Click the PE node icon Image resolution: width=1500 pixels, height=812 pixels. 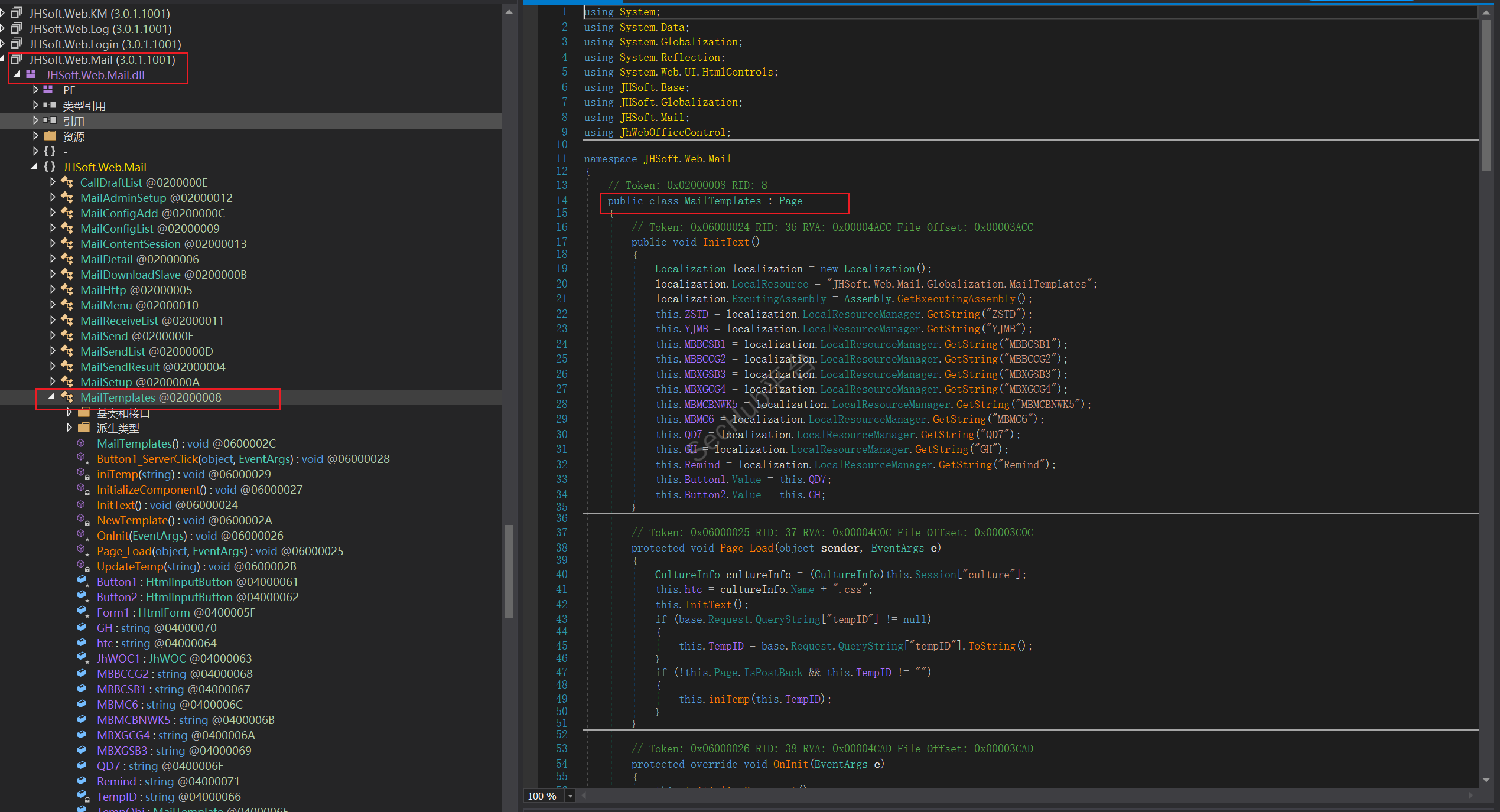click(48, 90)
